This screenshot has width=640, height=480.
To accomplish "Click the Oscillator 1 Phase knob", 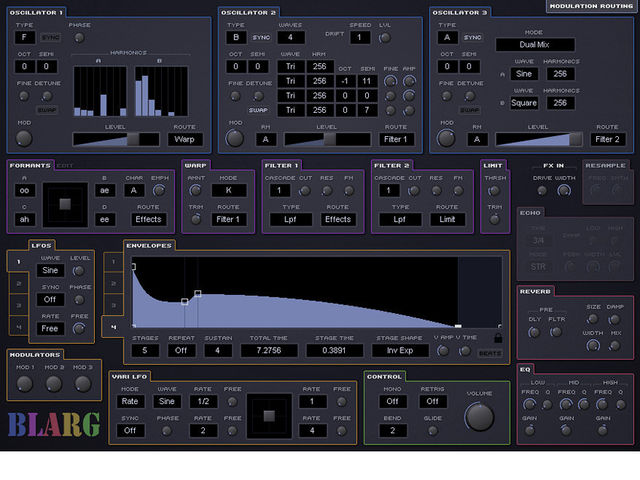I will pyautogui.click(x=79, y=38).
